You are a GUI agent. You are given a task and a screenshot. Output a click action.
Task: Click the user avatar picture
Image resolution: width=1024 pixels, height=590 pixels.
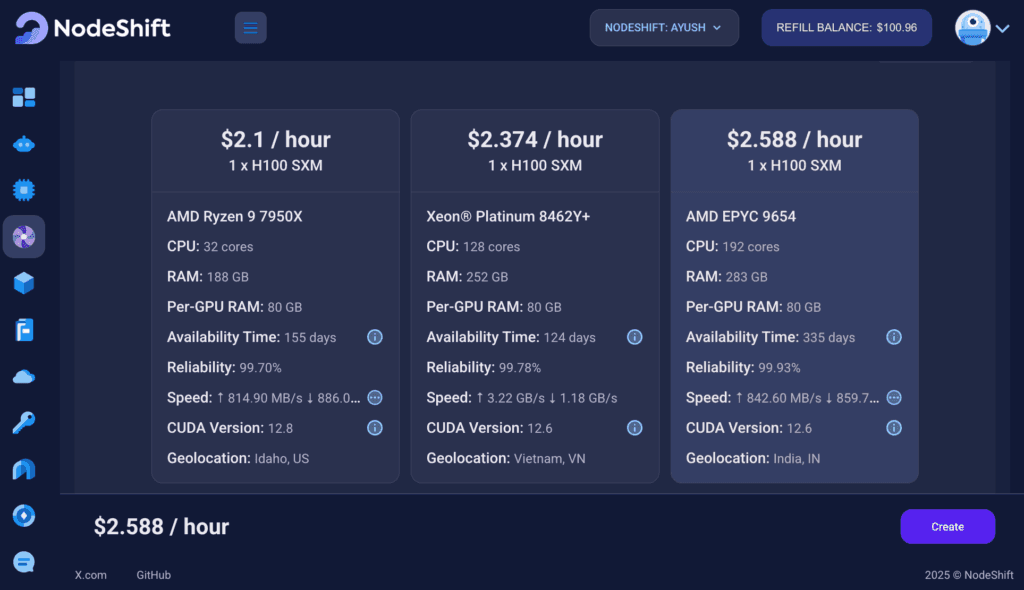972,27
